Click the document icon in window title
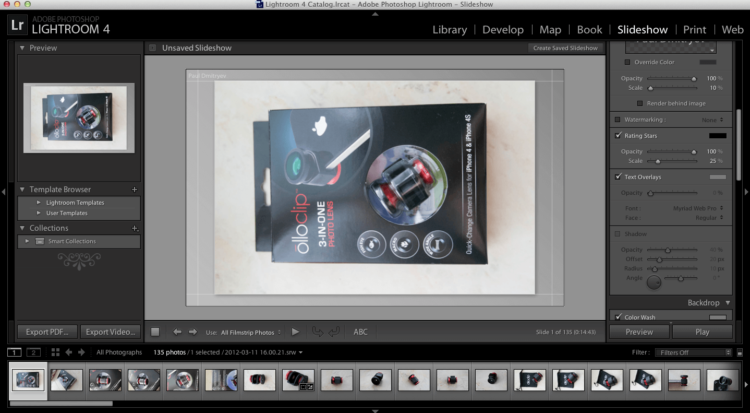The width and height of the screenshot is (750, 413). coord(260,4)
